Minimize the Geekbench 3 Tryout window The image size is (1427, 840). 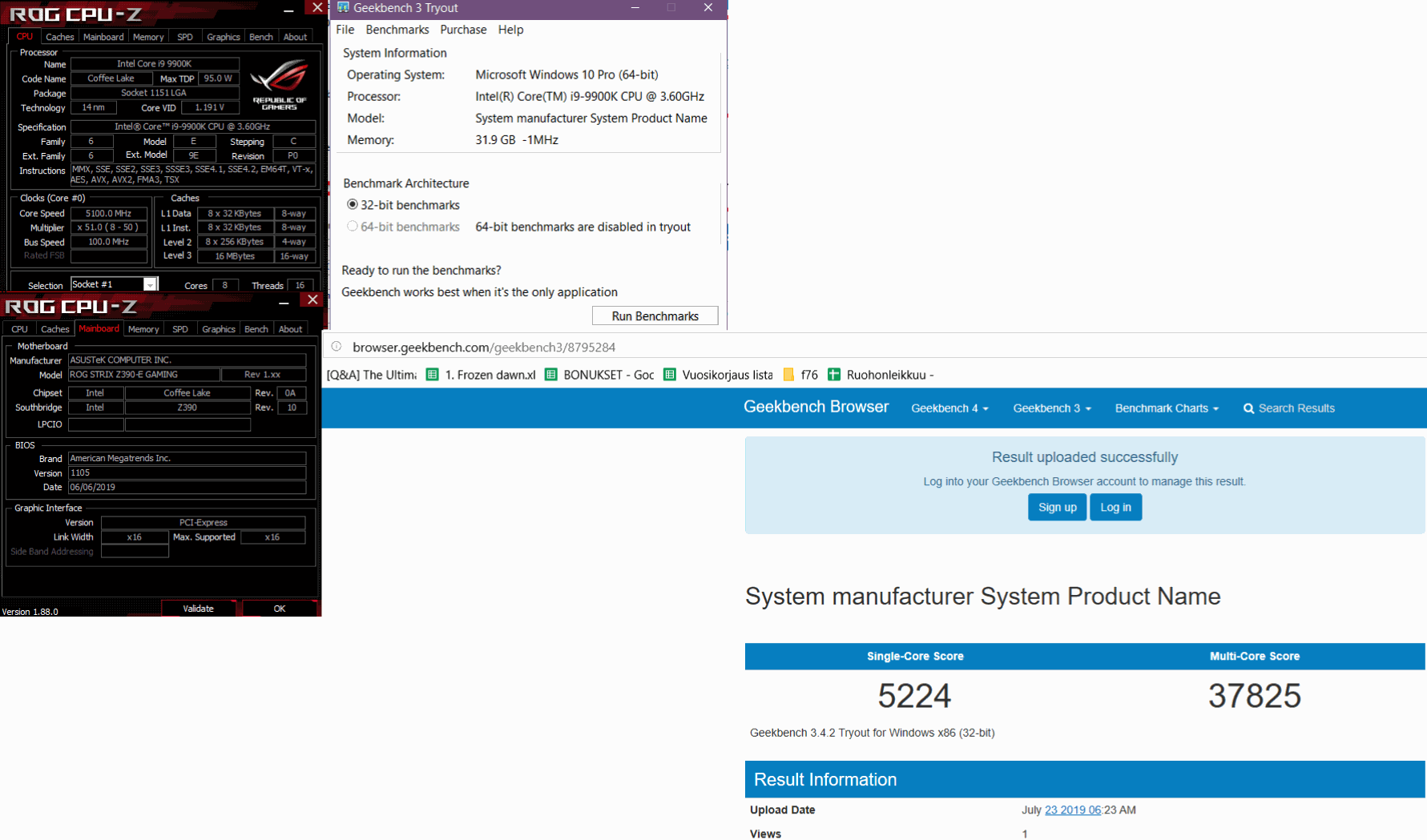pos(635,7)
